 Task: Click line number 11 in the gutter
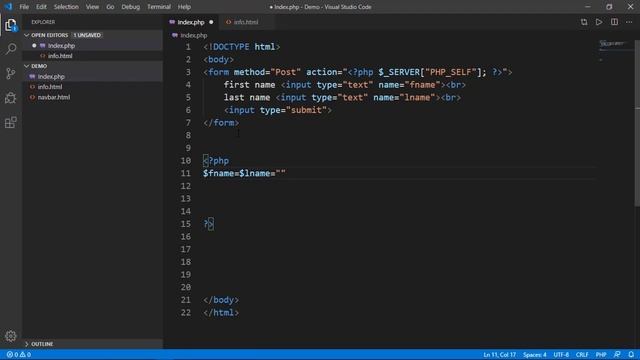pyautogui.click(x=186, y=173)
